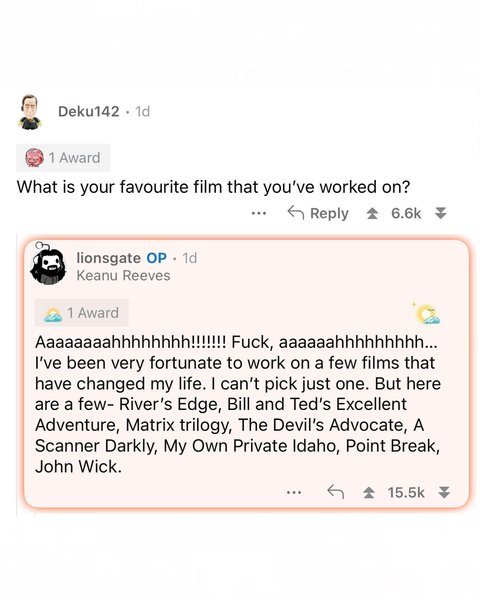The width and height of the screenshot is (480, 600).
Task: Click reply arrow on lionsgate comment
Action: [x=336, y=492]
